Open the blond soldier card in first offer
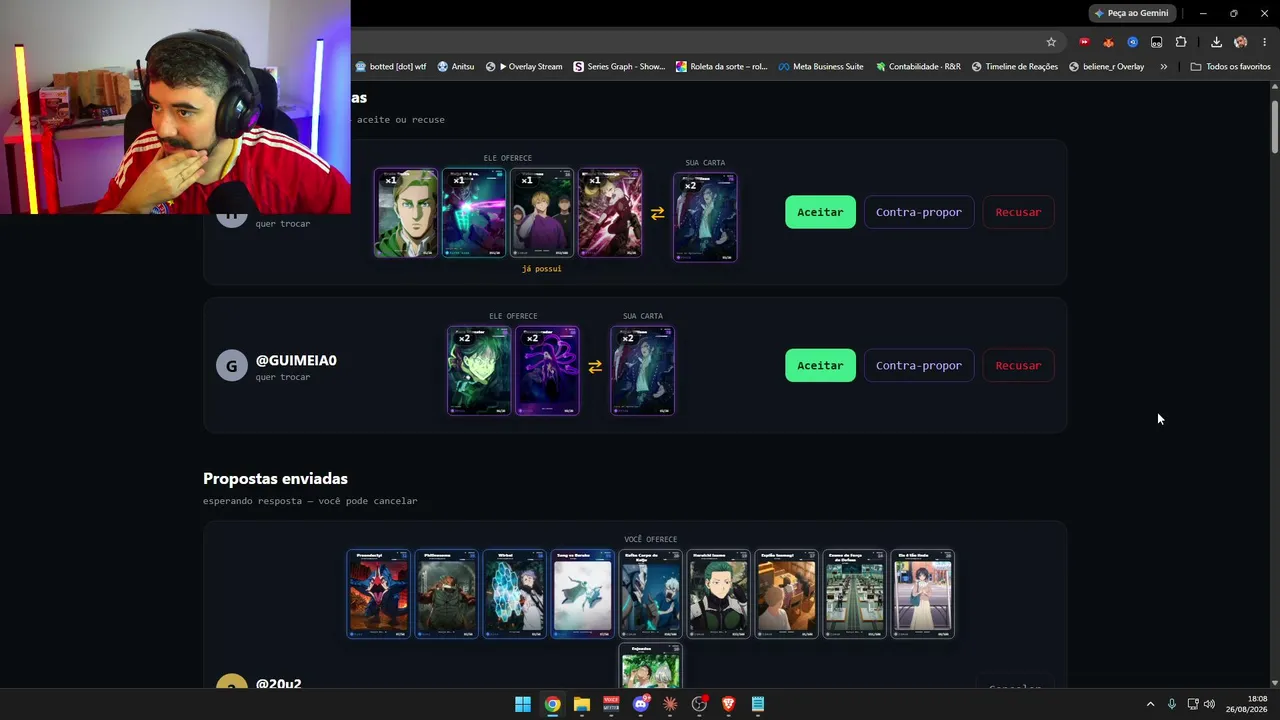Image resolution: width=1280 pixels, height=720 pixels. click(406, 213)
